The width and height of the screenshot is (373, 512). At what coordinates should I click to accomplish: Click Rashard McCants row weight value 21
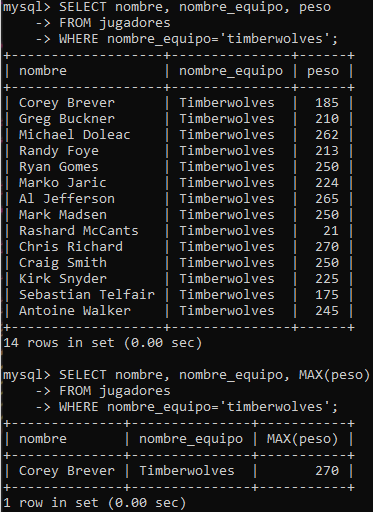[331, 231]
